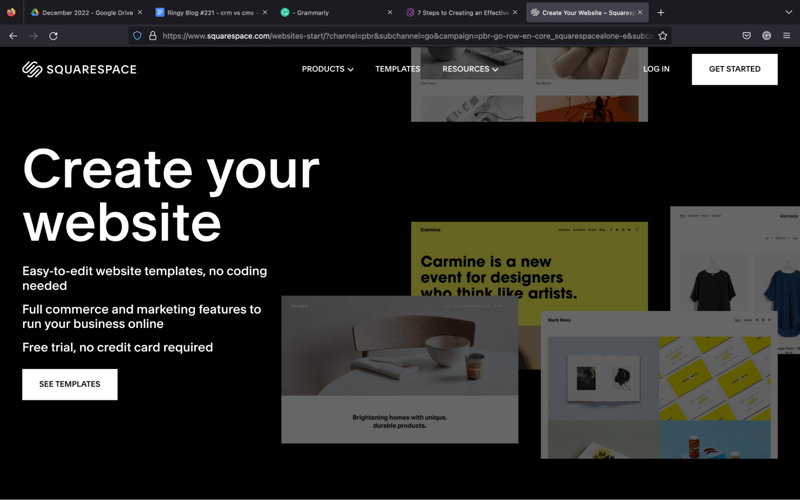Image resolution: width=800 pixels, height=500 pixels.
Task: Click 'Easy-to-edit website templates' text
Action: 144,278
